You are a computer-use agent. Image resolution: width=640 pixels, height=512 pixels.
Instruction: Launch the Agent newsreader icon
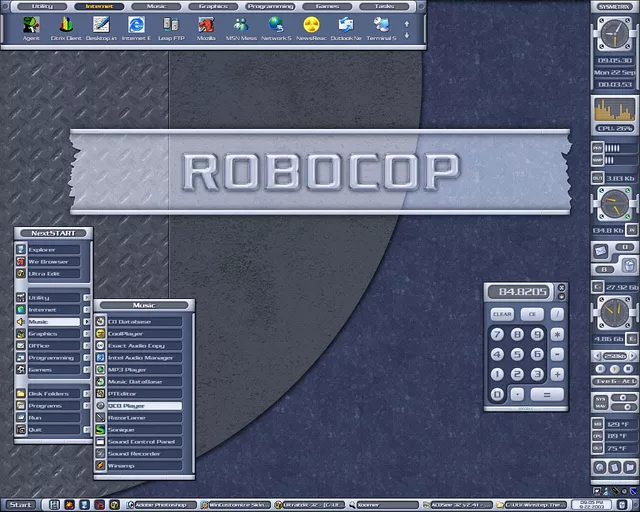pyautogui.click(x=31, y=25)
